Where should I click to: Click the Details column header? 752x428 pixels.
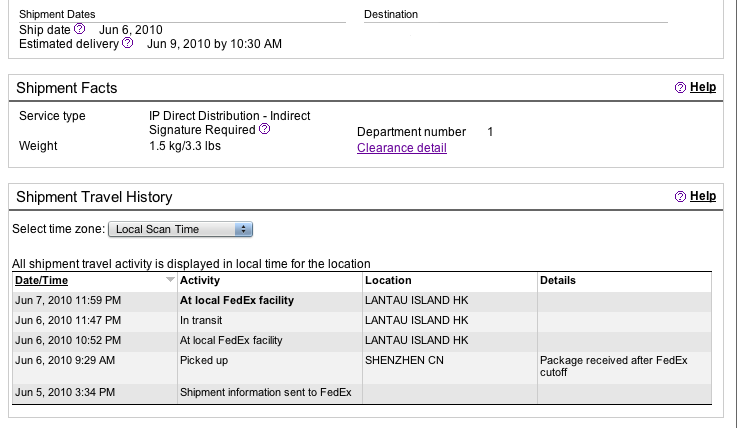pyautogui.click(x=558, y=280)
